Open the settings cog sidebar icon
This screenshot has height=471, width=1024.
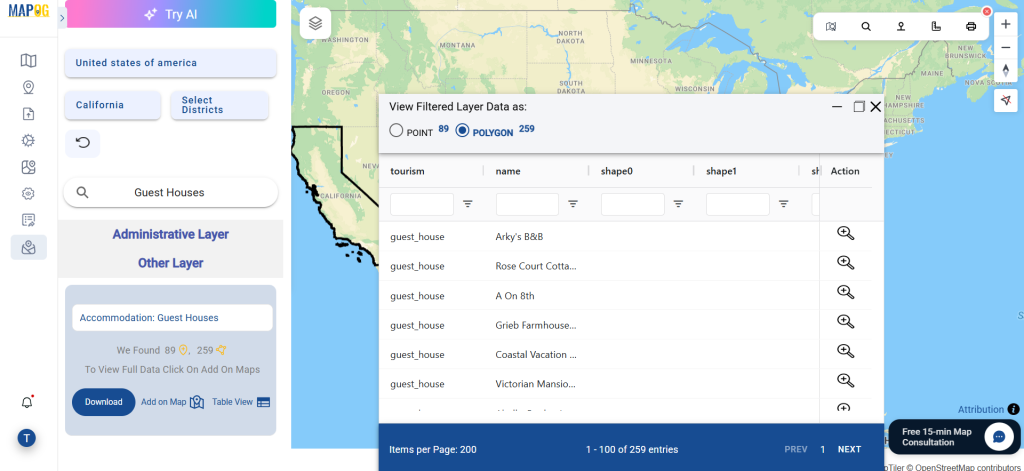pos(28,193)
